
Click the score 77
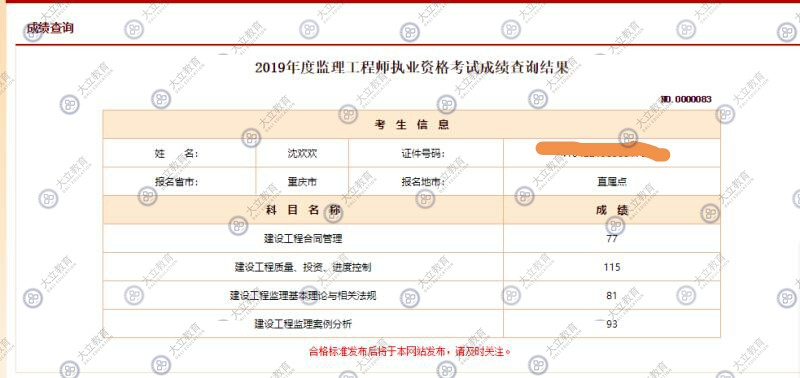pos(612,238)
